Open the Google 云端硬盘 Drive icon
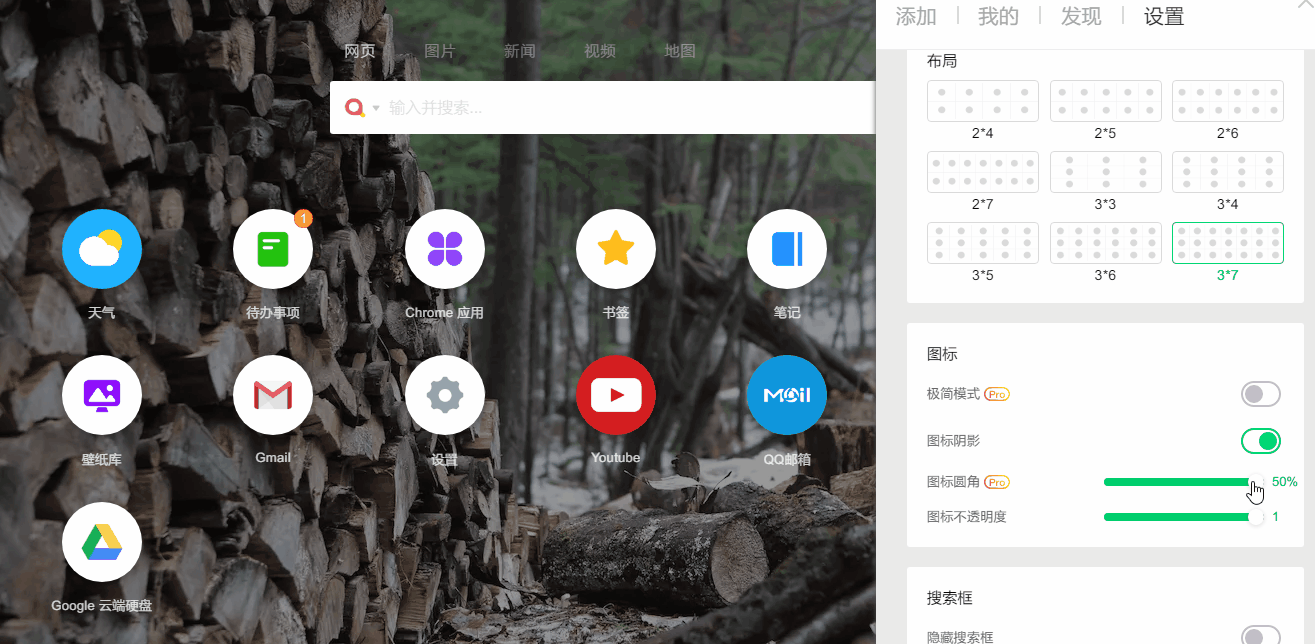 [x=102, y=542]
